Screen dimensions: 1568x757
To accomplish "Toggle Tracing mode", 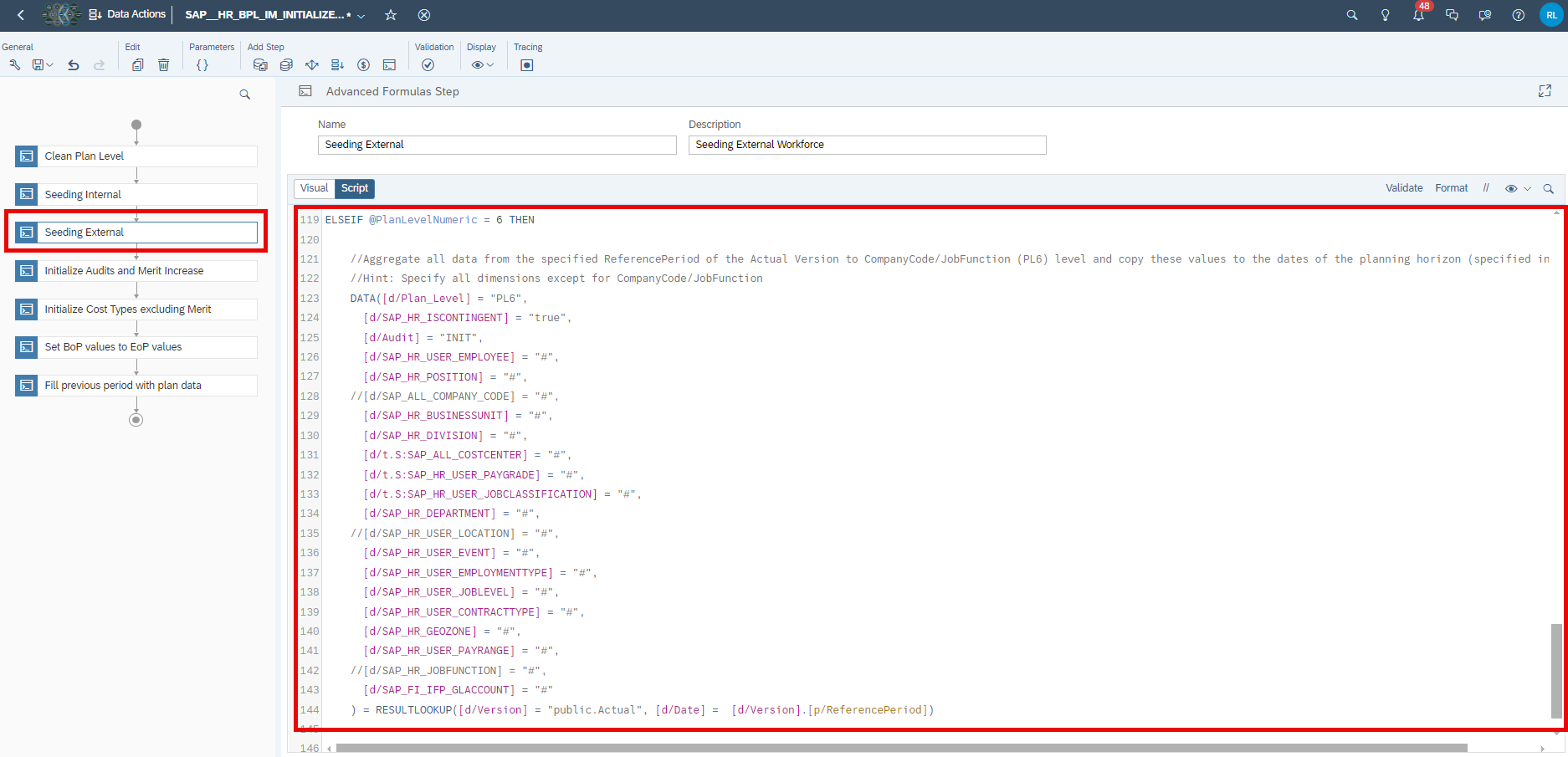I will click(x=526, y=65).
